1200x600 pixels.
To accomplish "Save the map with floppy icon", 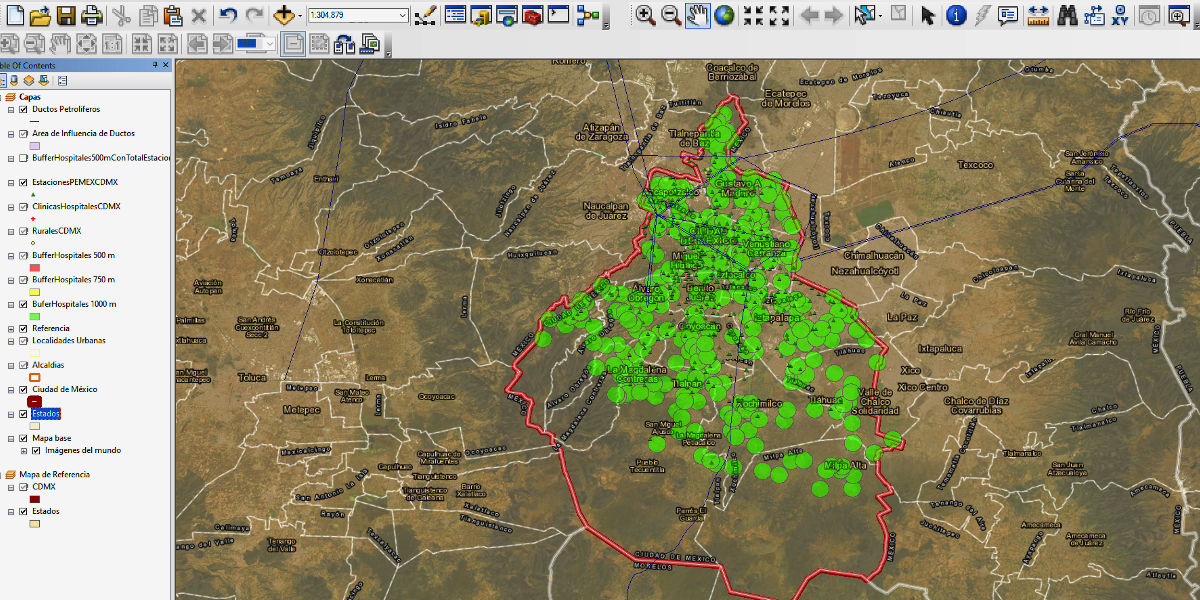I will (66, 15).
